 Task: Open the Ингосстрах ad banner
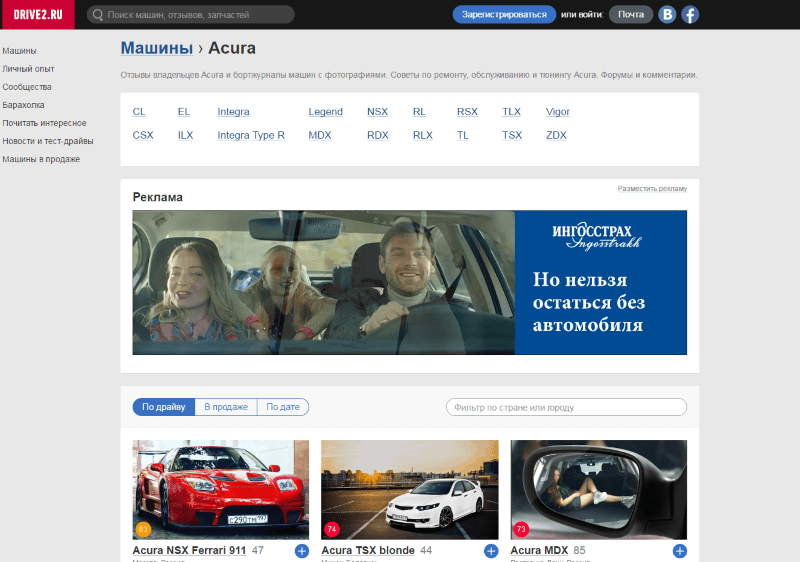tap(410, 283)
